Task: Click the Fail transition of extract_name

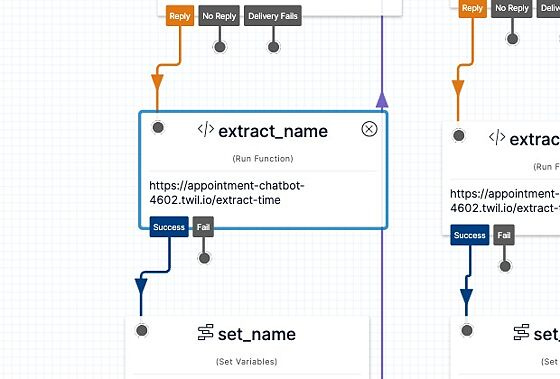Action: coord(203,227)
